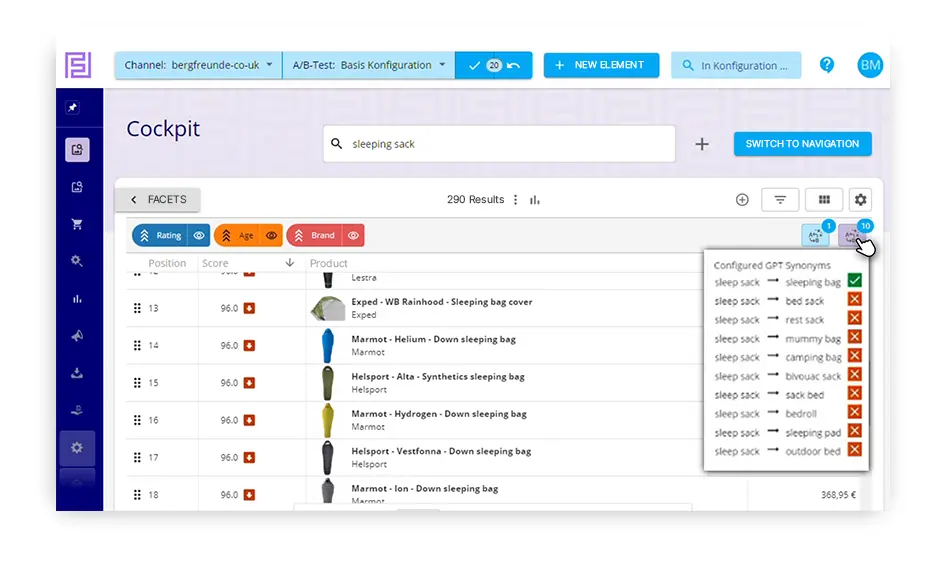Open the highlighted Cockpit sidebar icon
940x568 pixels.
(x=77, y=150)
